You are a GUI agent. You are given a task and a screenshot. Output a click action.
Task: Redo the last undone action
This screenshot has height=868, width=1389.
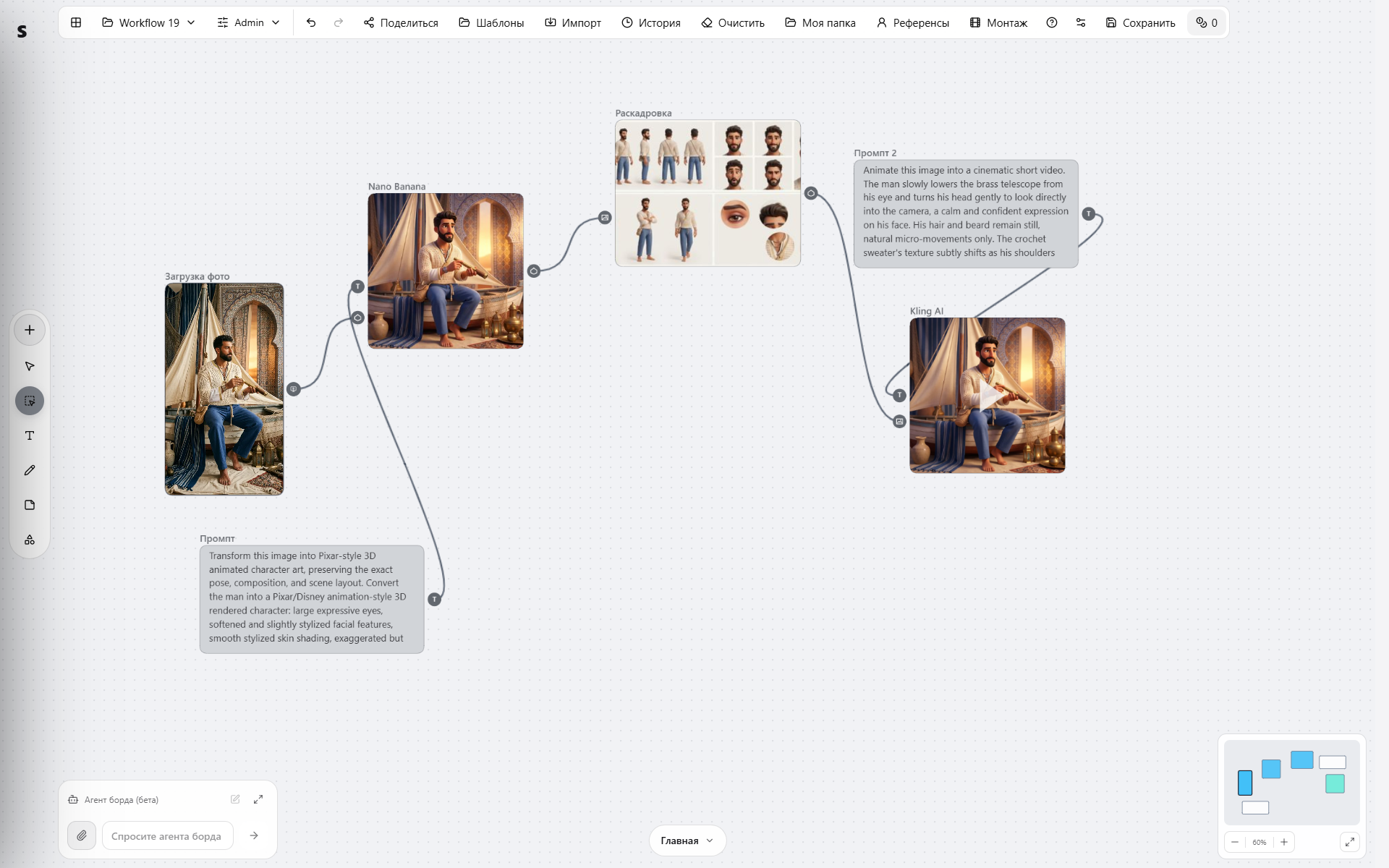click(x=339, y=22)
